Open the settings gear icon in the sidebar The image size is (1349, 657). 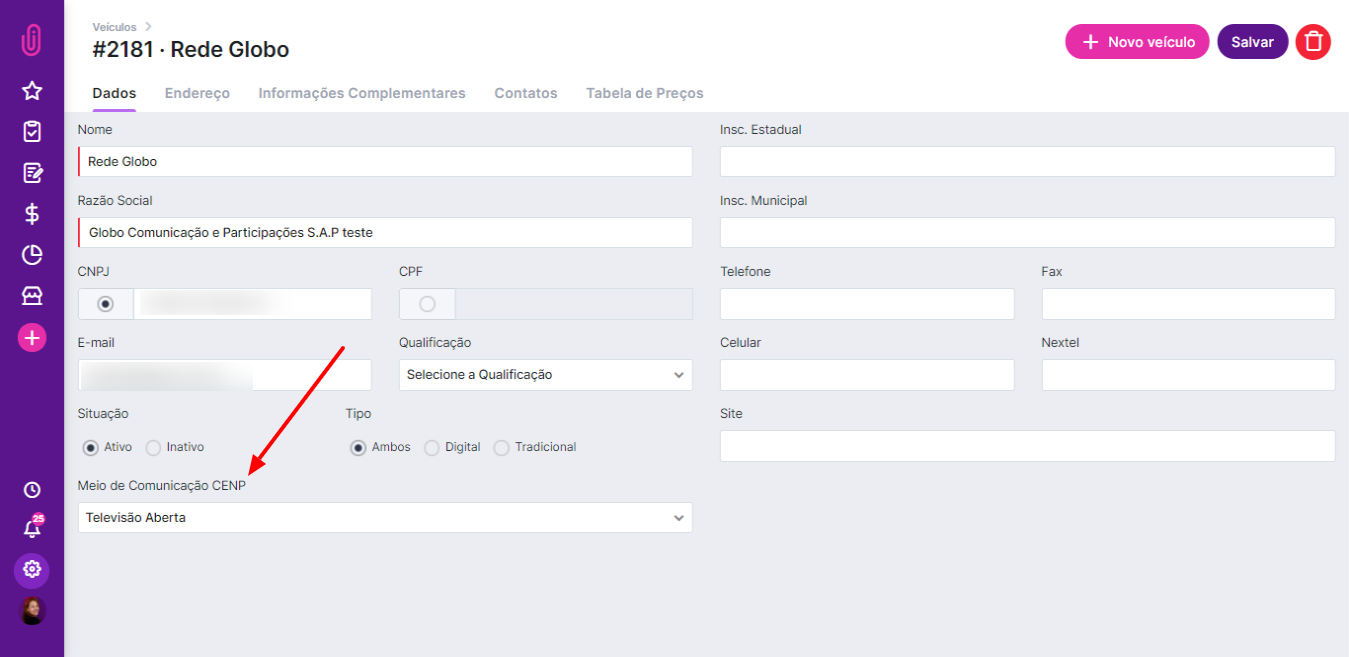(x=32, y=570)
